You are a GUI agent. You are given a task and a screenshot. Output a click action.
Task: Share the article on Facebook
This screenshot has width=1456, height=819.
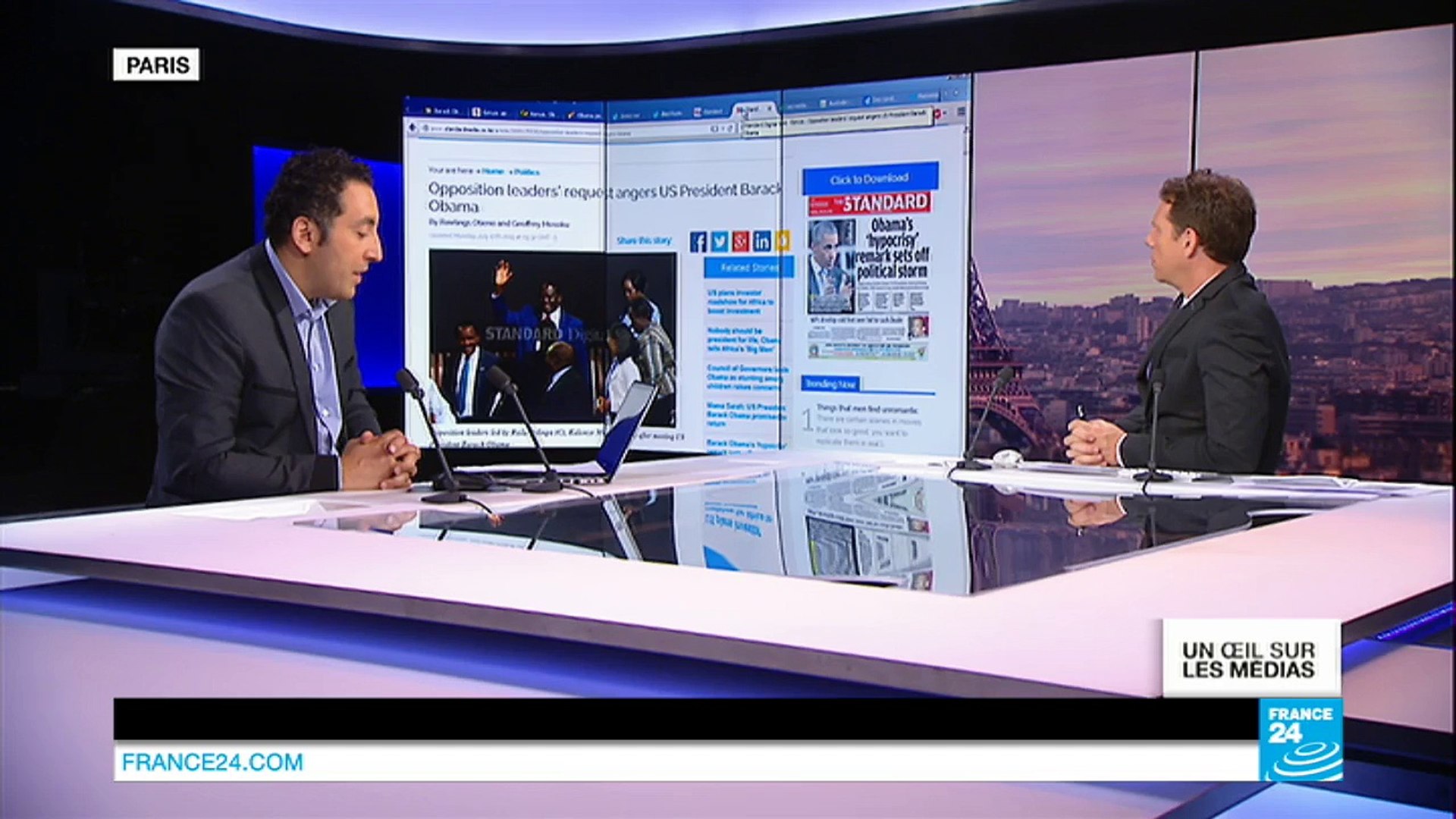[x=698, y=241]
